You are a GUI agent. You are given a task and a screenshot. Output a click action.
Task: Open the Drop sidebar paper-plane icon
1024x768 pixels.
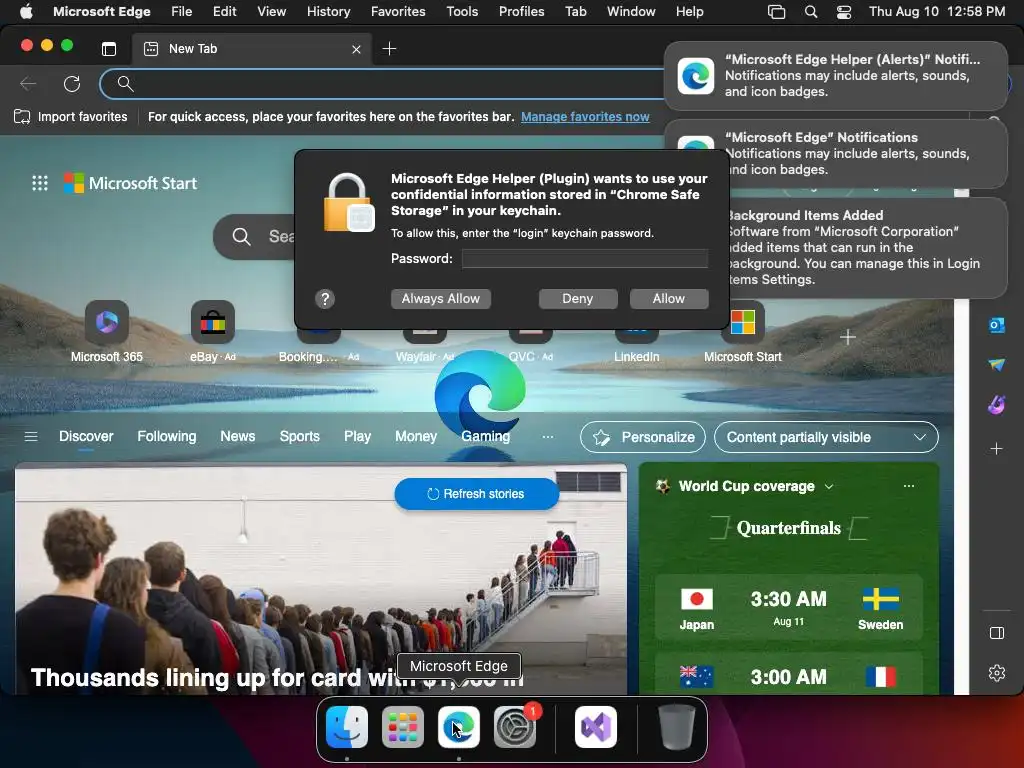point(997,364)
